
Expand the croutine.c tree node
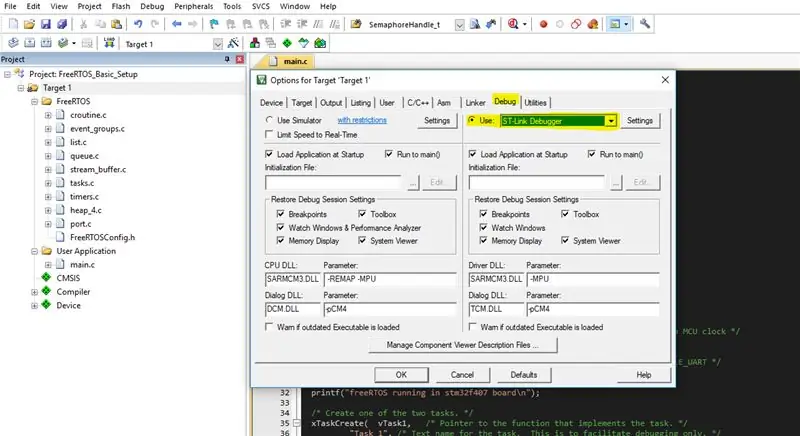[x=48, y=115]
